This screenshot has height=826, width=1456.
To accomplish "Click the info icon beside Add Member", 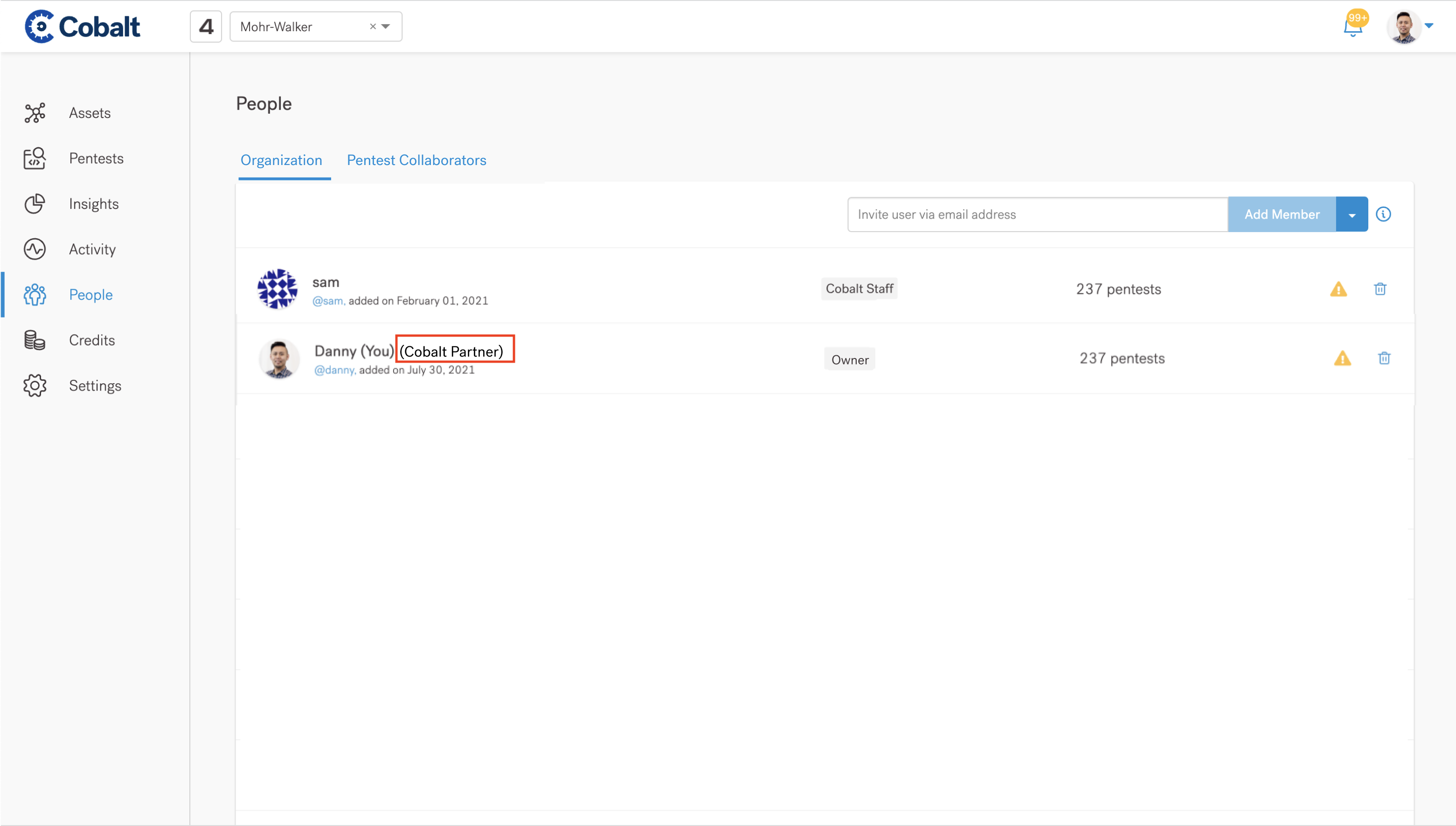I will click(1383, 214).
